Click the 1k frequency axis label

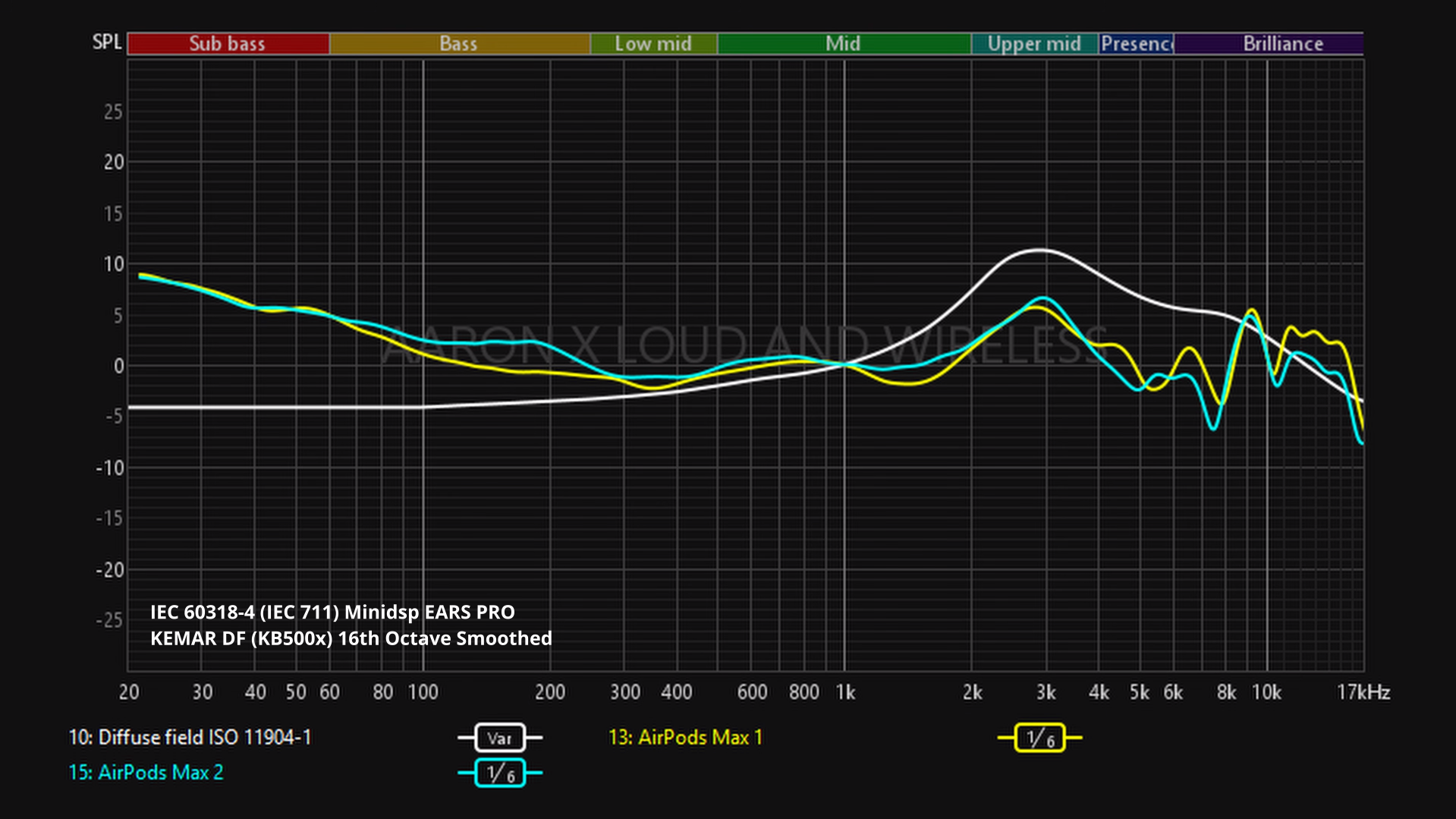(845, 692)
